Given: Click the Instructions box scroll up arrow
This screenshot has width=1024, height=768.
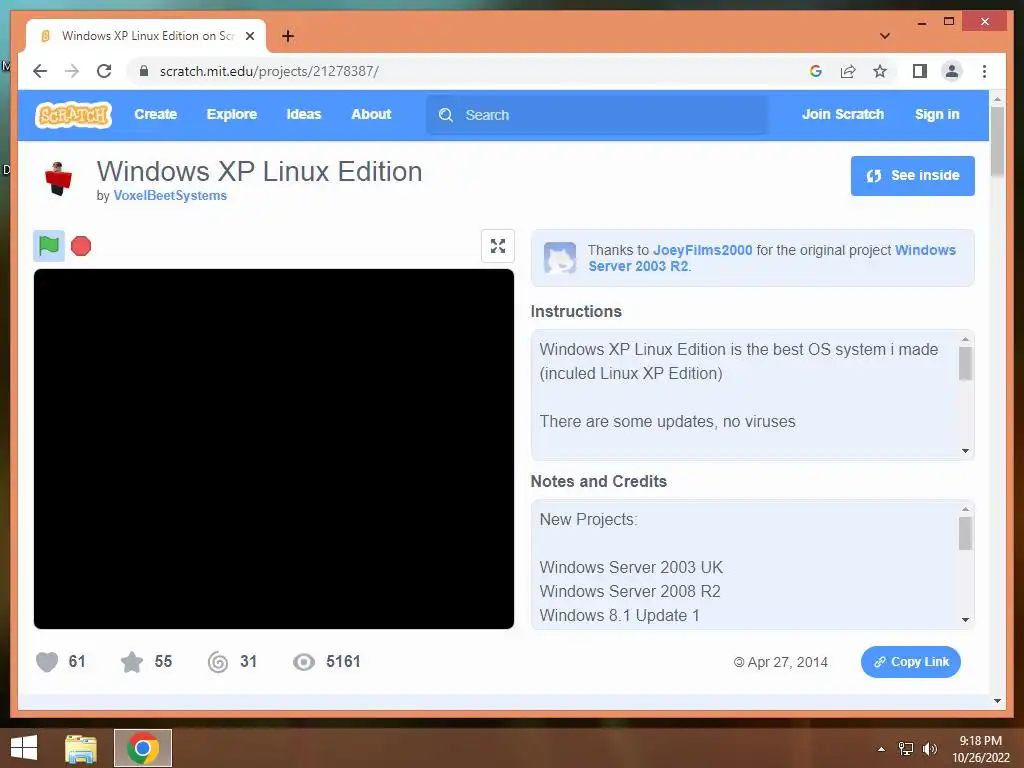Looking at the screenshot, I should [965, 340].
